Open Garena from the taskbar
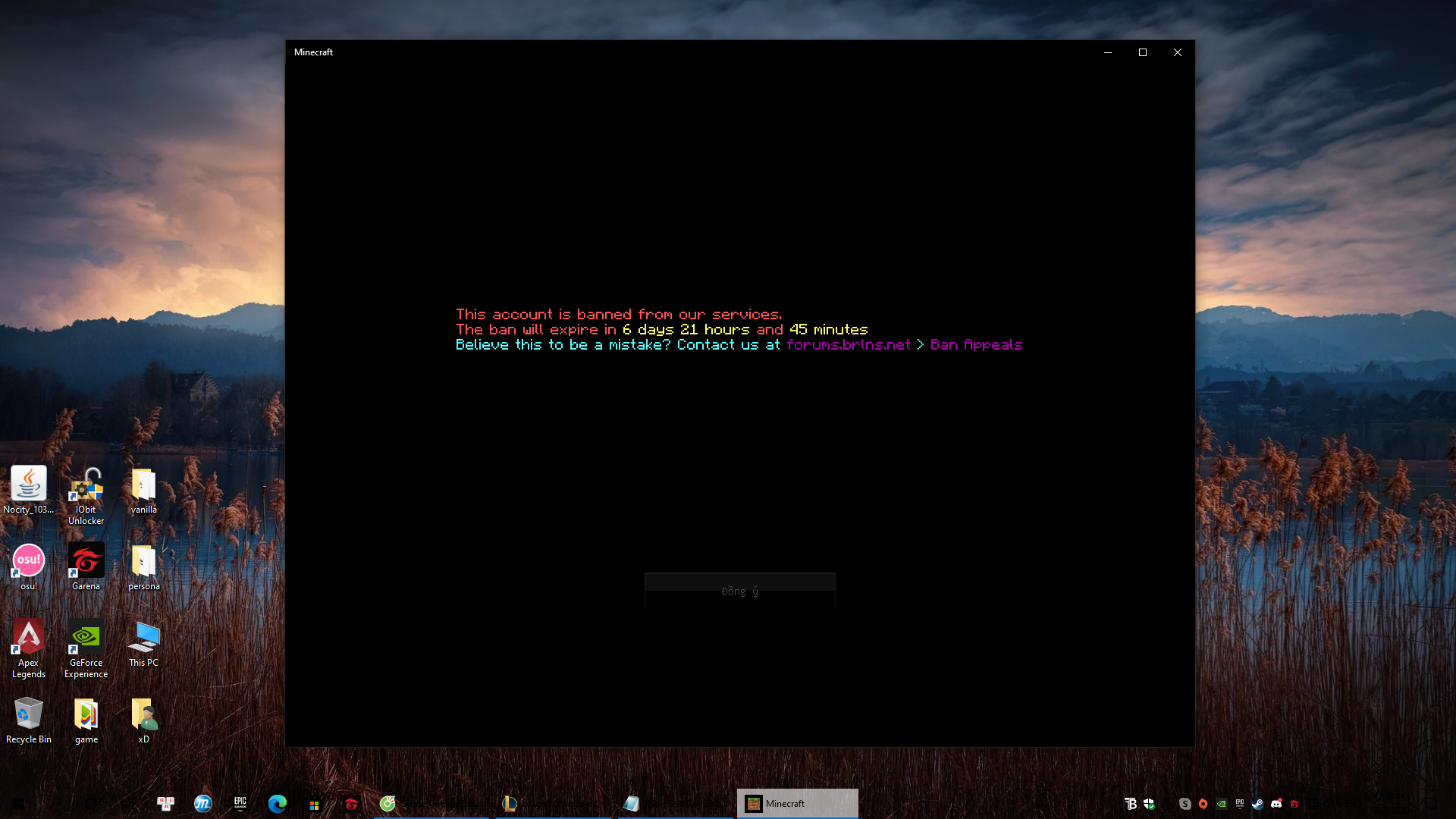 click(351, 804)
